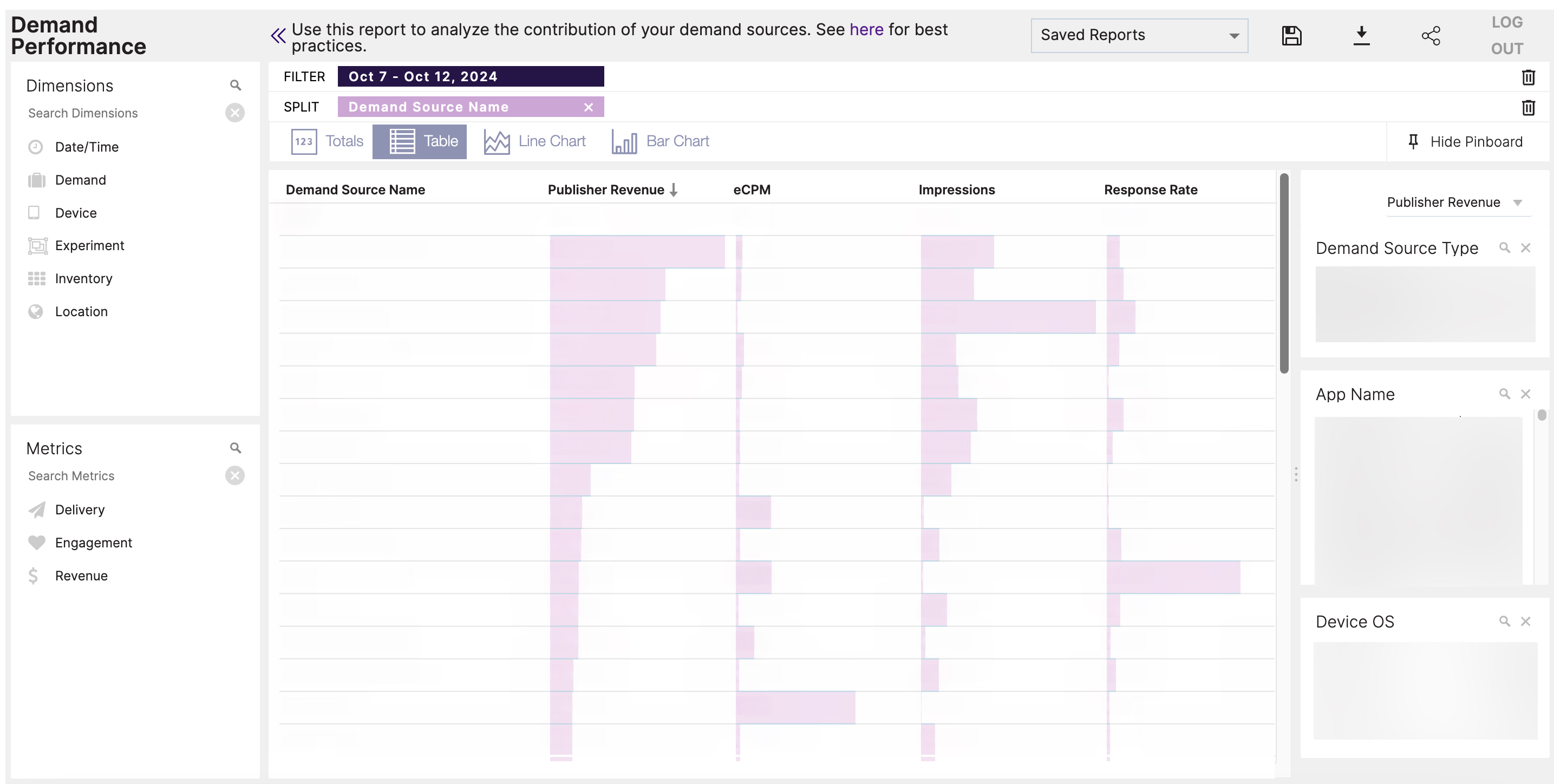Sort by Publisher Revenue column header

(x=612, y=190)
